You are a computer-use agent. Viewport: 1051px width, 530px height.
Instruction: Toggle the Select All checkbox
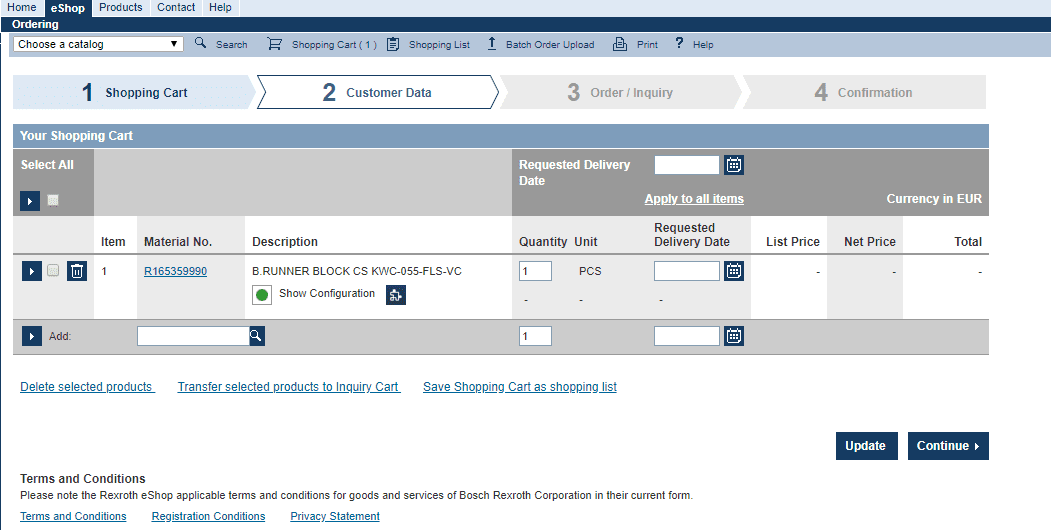tap(53, 201)
